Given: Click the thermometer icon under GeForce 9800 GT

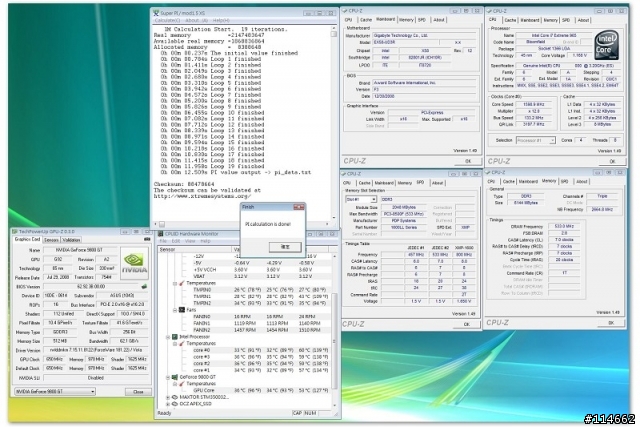Looking at the screenshot, I should pyautogui.click(x=182, y=384).
